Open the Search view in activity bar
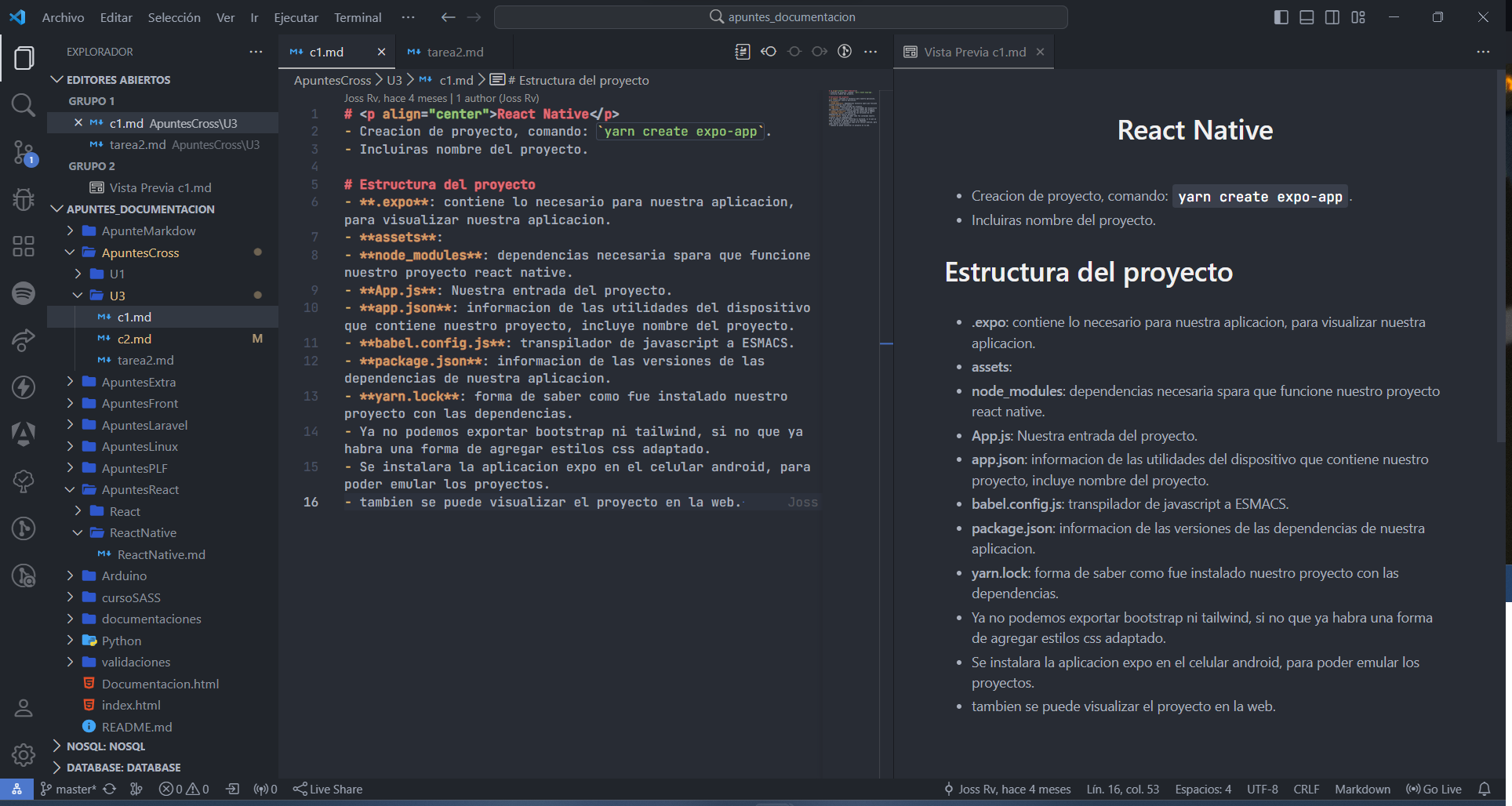Viewport: 1512px width, 806px height. coord(24,105)
